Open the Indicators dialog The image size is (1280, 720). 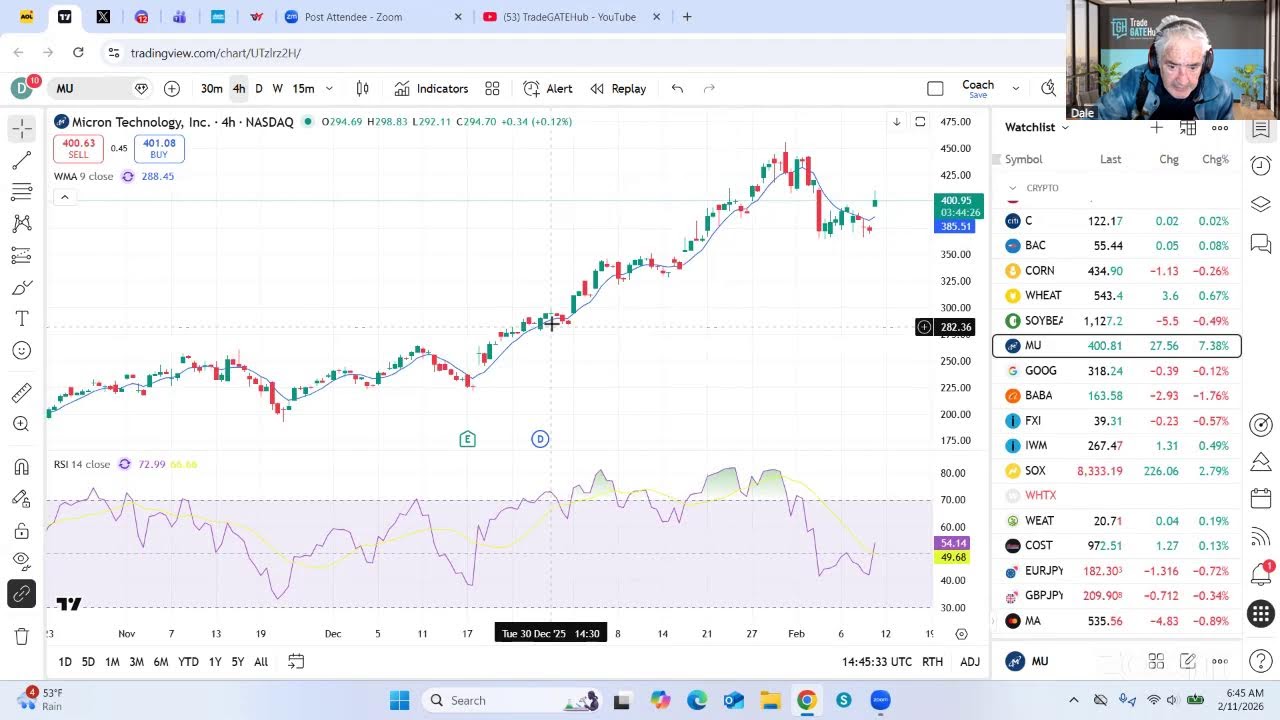pos(431,88)
